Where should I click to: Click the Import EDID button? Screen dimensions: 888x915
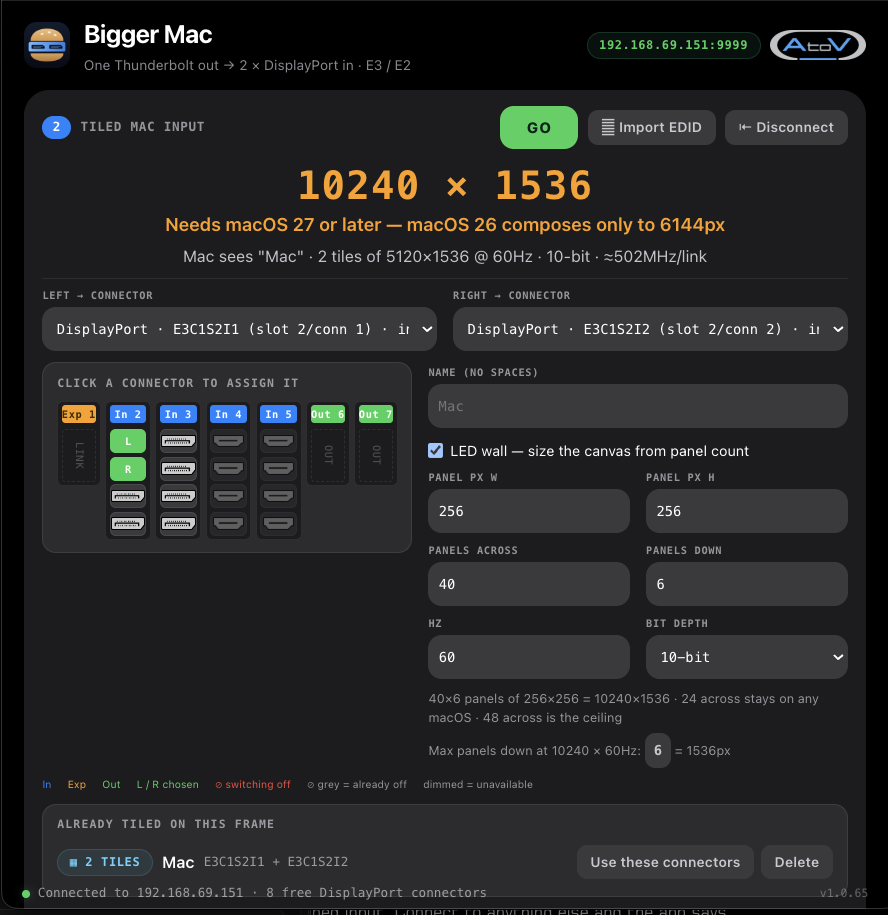point(651,127)
